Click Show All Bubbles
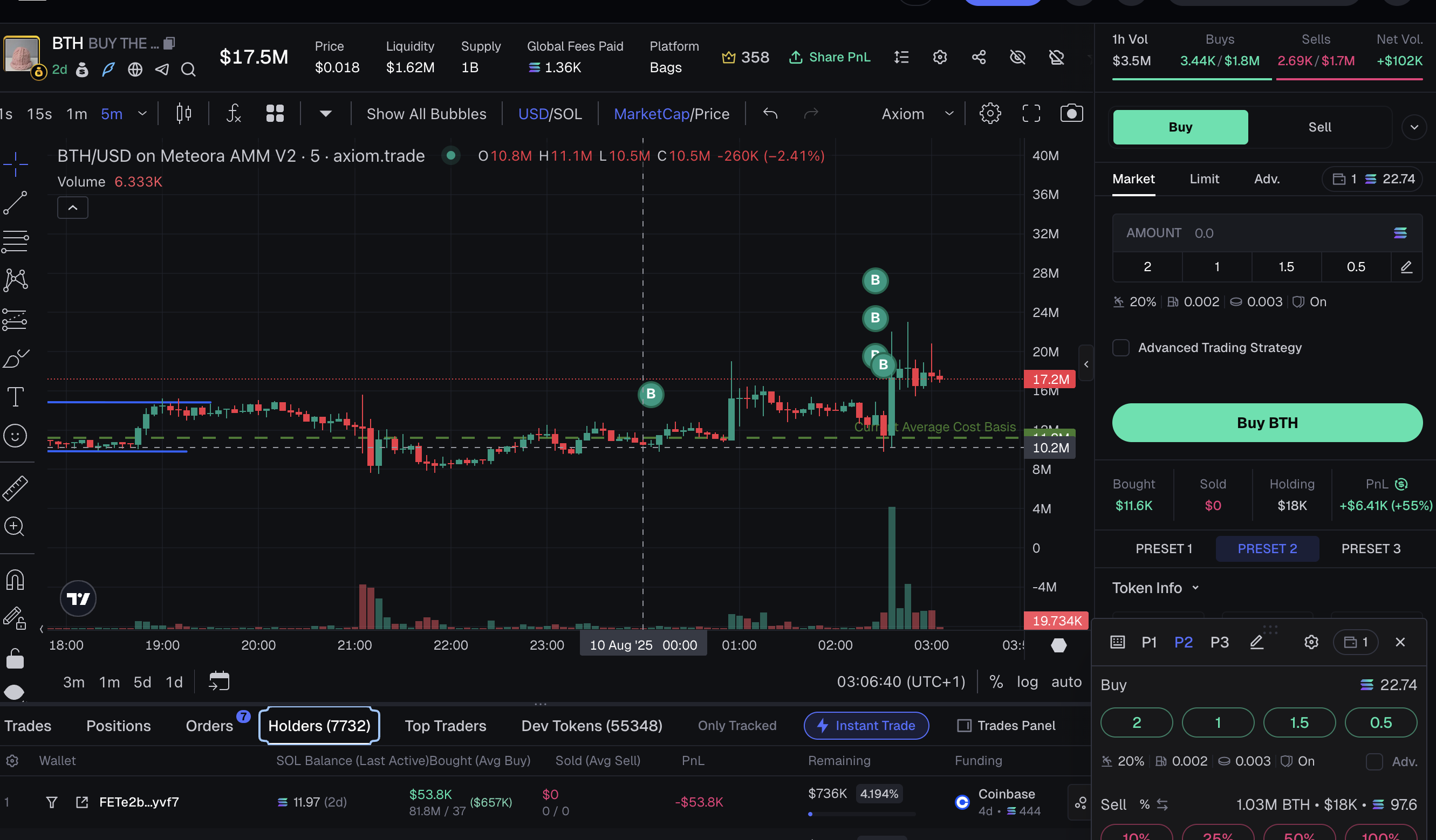The image size is (1436, 840). coord(426,114)
